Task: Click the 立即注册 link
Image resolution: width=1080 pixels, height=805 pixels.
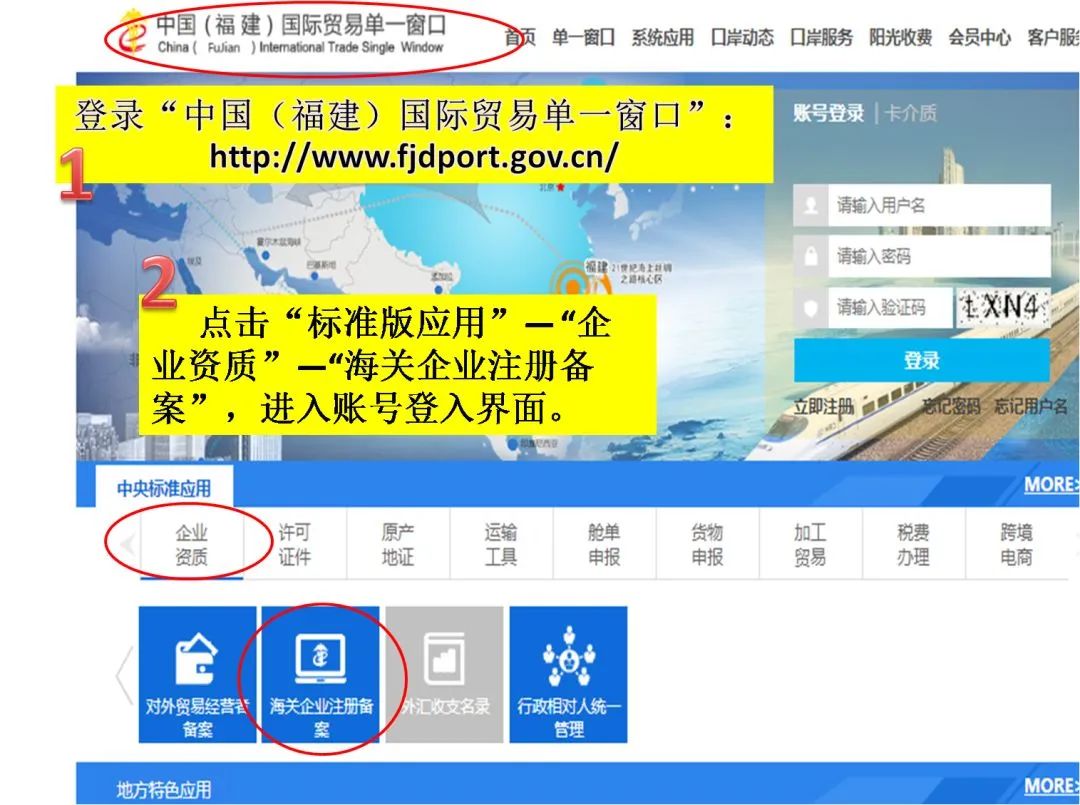Action: click(824, 407)
